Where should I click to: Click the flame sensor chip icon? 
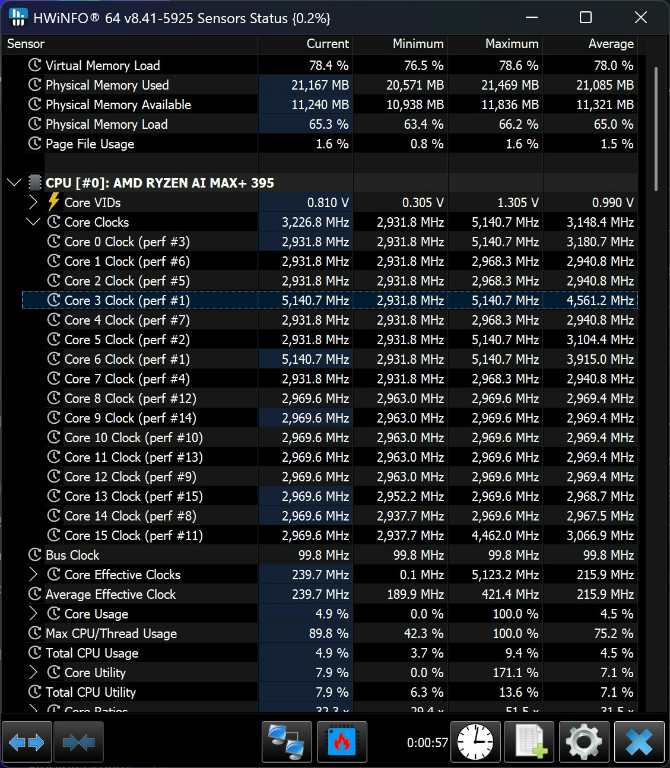342,742
